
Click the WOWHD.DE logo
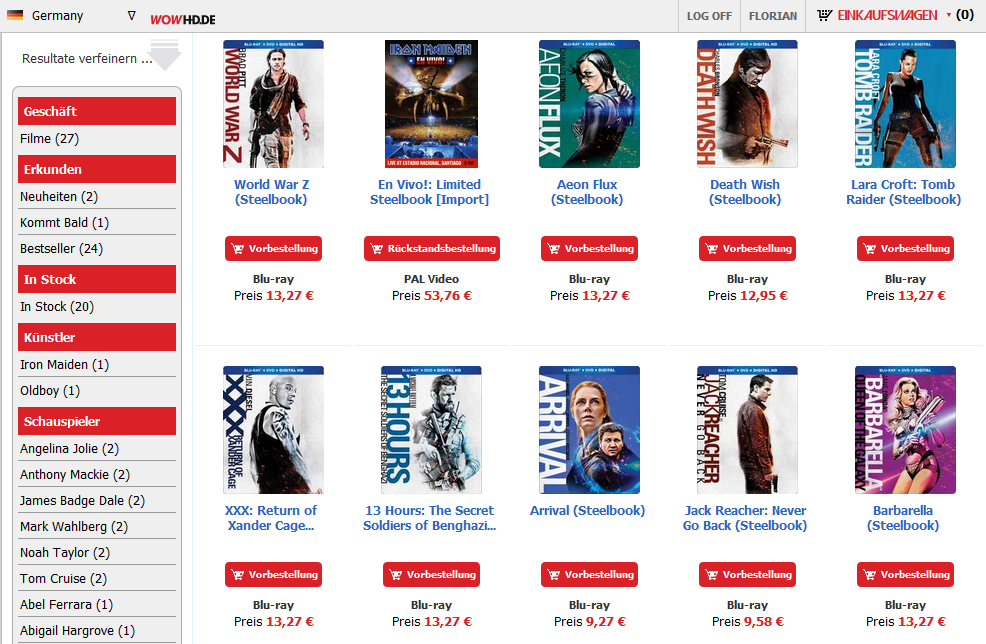[x=182, y=19]
